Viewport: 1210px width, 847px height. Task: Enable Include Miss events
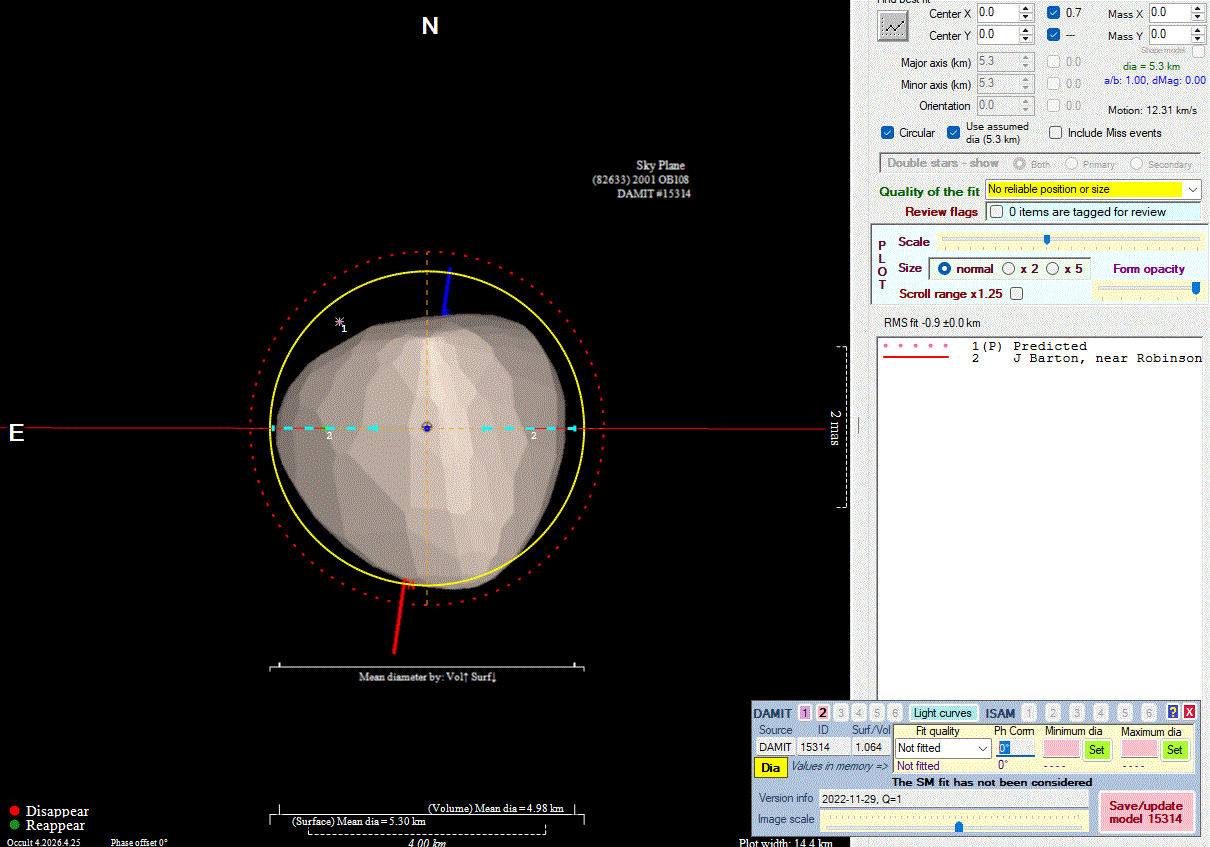coord(1056,133)
